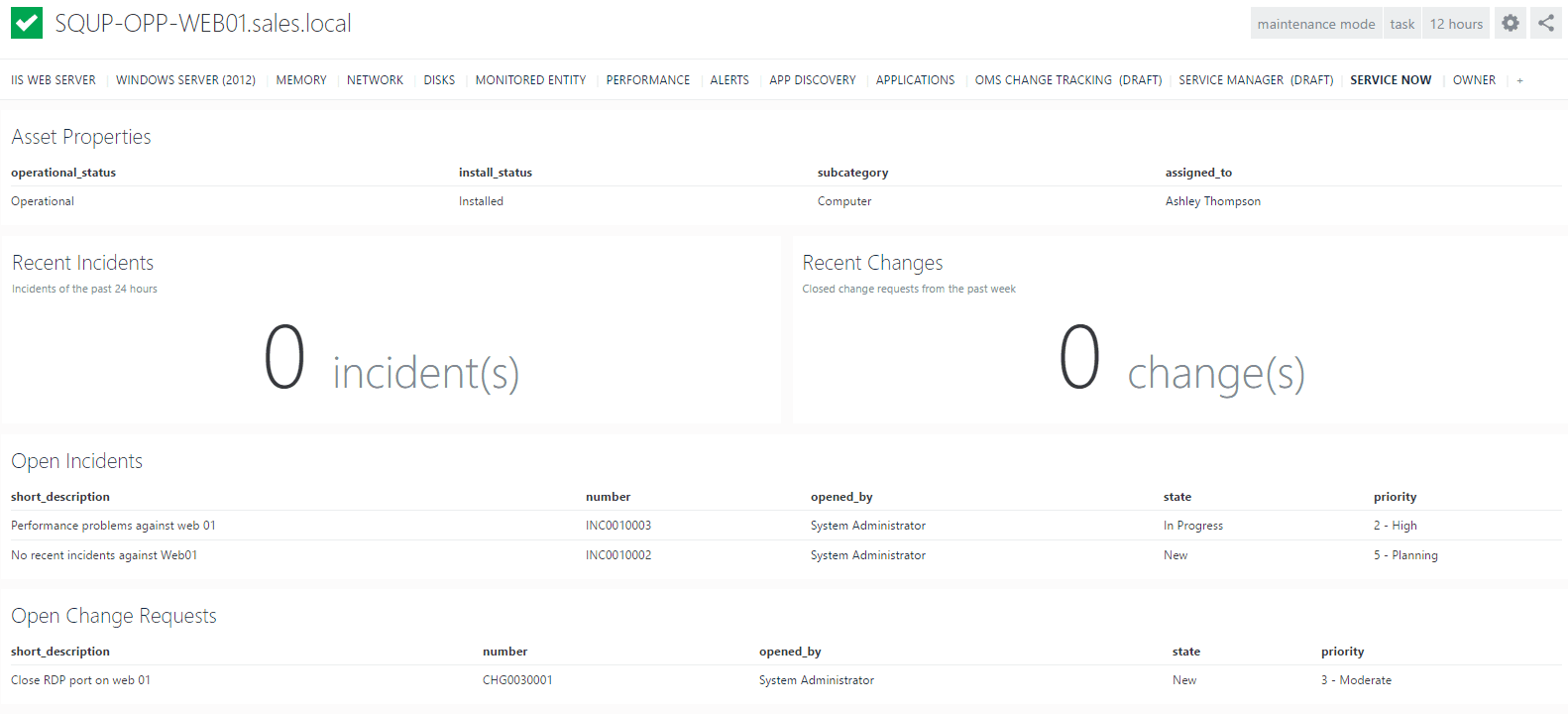
Task: Click the 'In Progress' state cell
Action: coord(1193,526)
